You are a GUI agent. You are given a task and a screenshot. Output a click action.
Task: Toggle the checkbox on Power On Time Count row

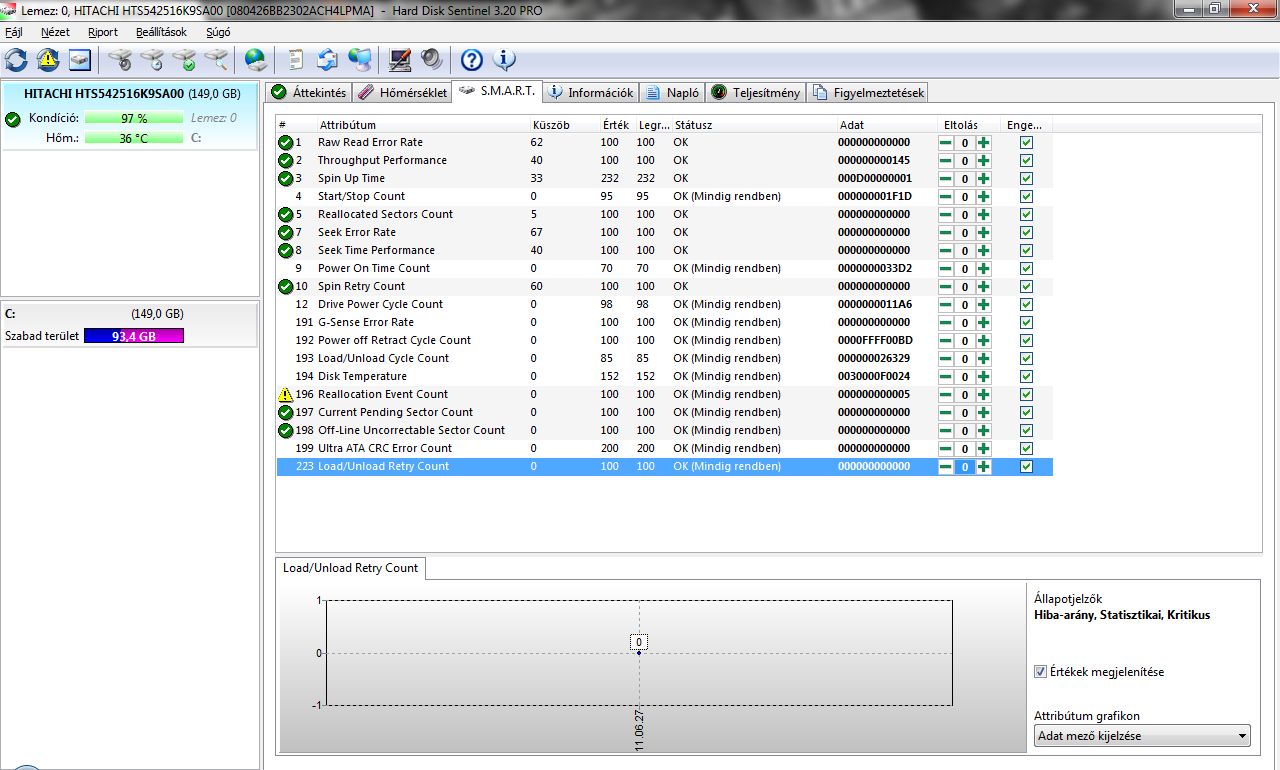click(1026, 269)
